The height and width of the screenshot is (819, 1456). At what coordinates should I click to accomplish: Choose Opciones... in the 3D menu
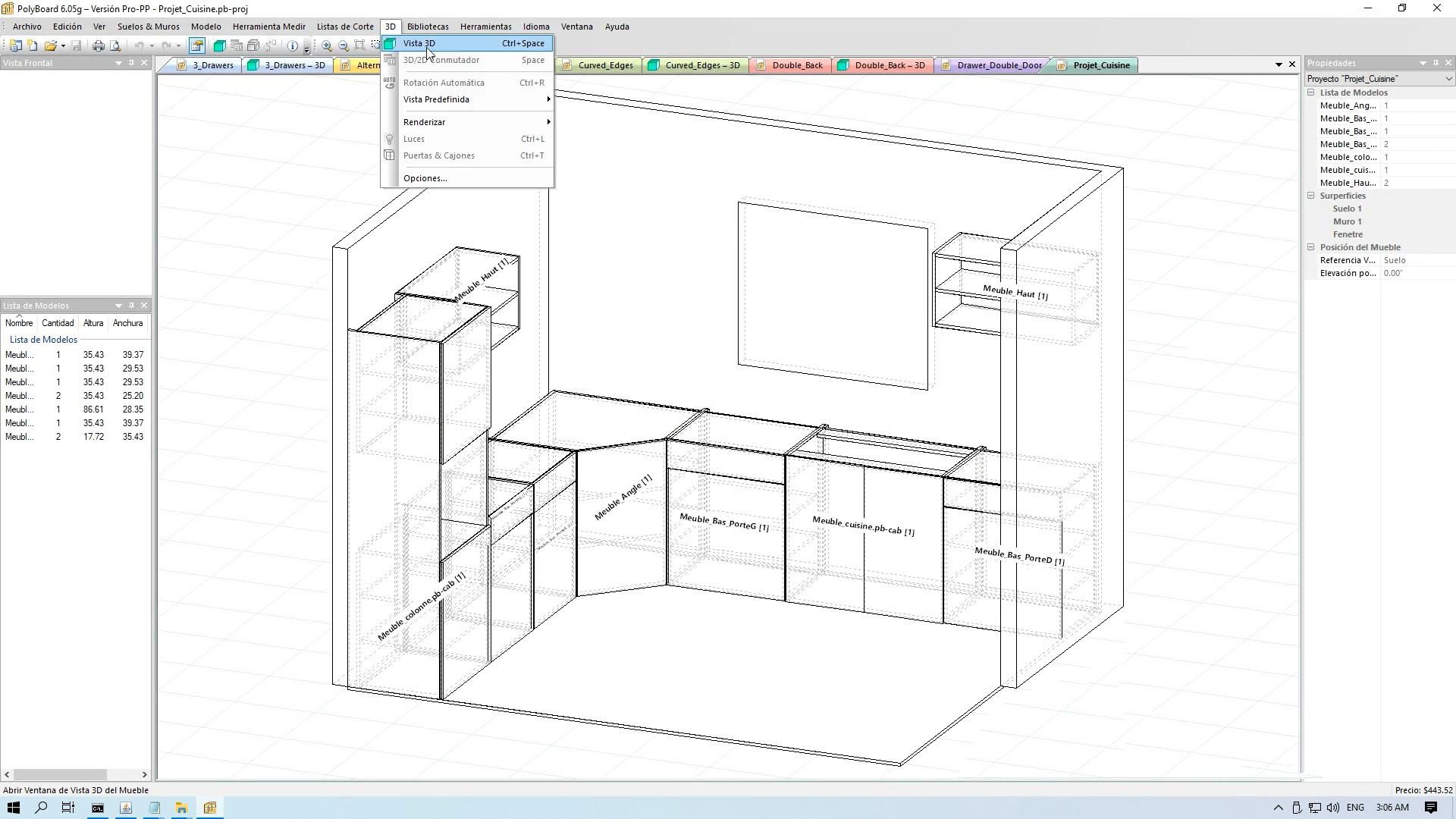pos(425,178)
